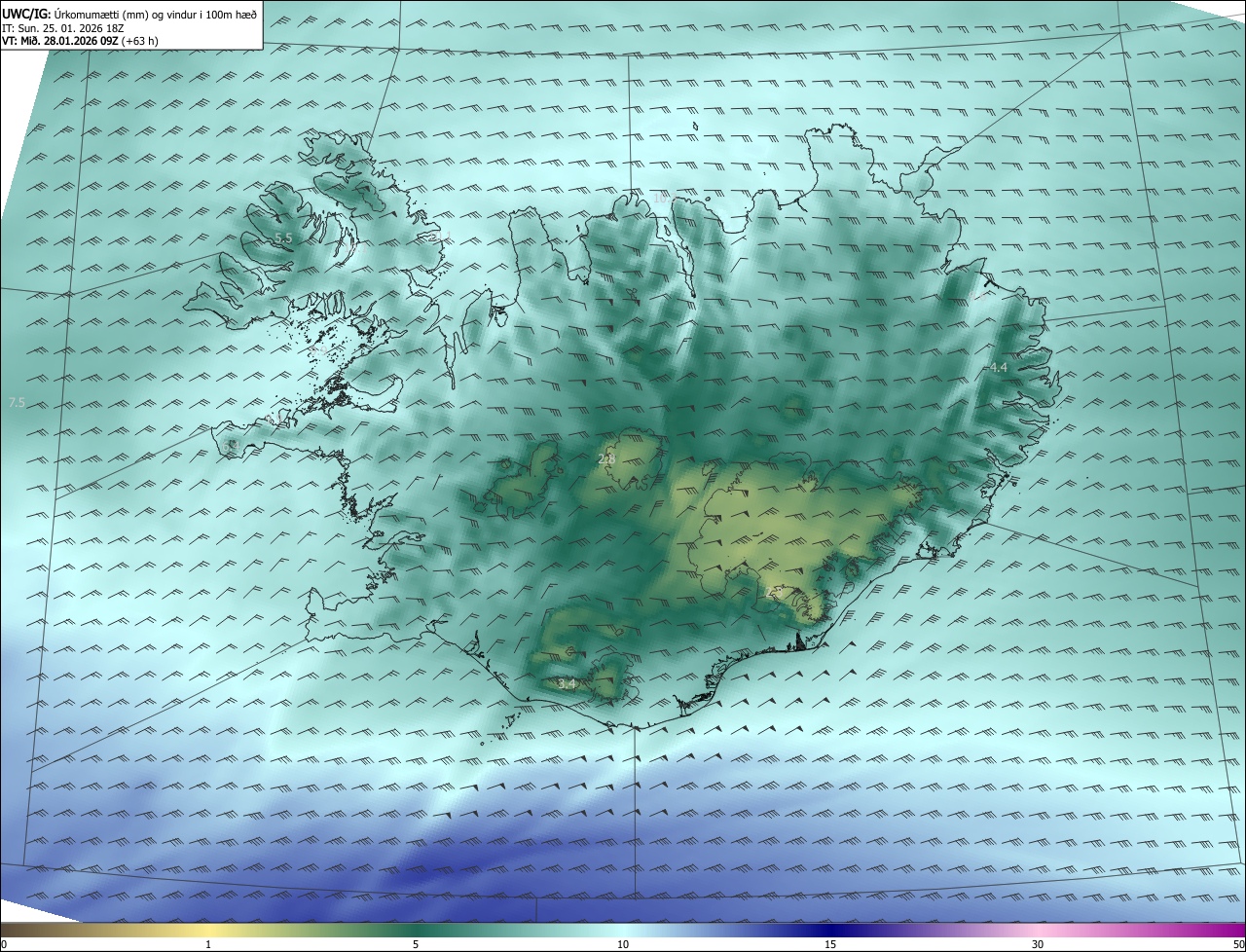Click the 1 tick label on the colorbar

point(208,944)
